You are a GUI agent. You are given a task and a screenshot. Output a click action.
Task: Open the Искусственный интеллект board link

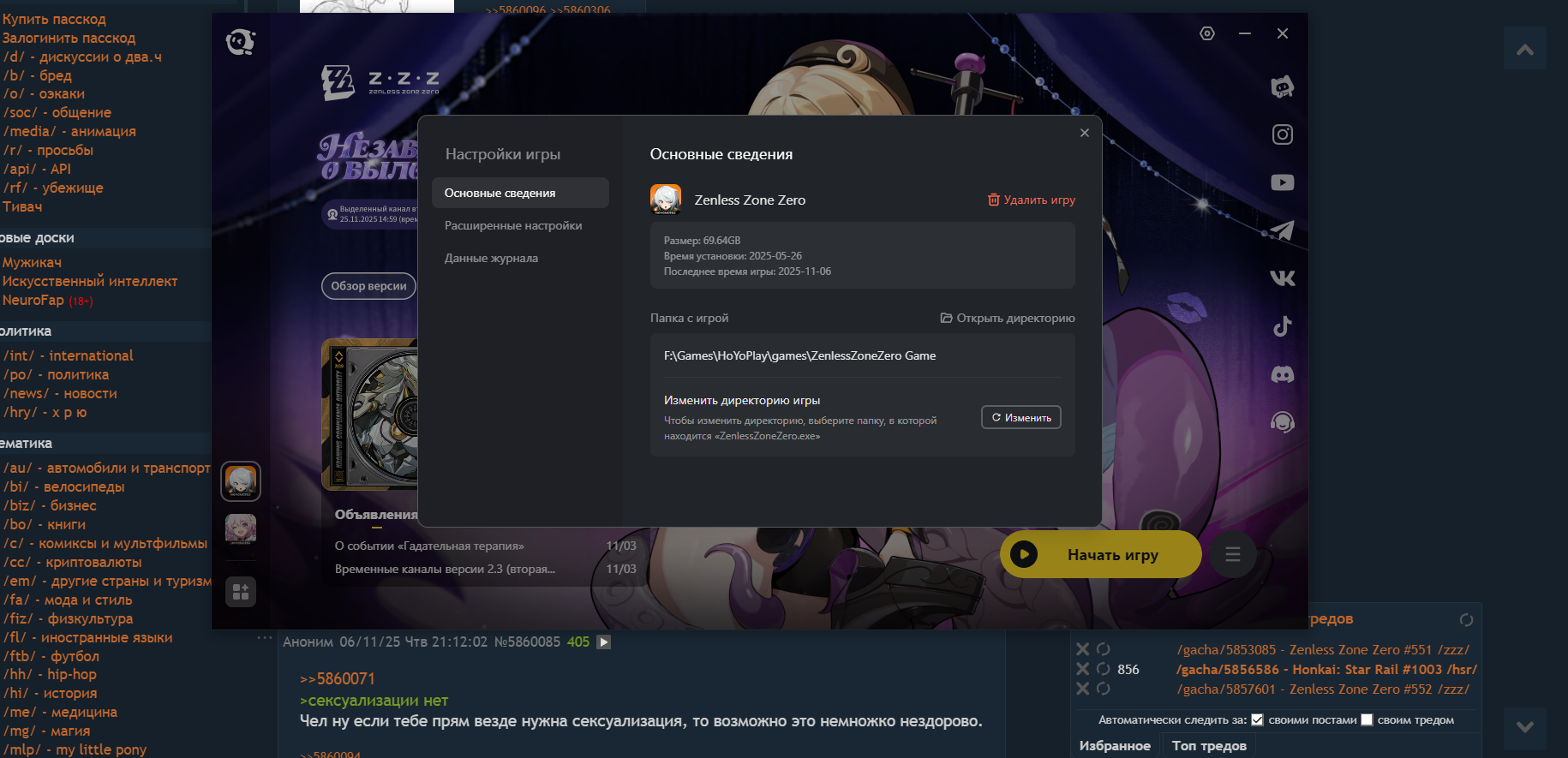[x=90, y=281]
